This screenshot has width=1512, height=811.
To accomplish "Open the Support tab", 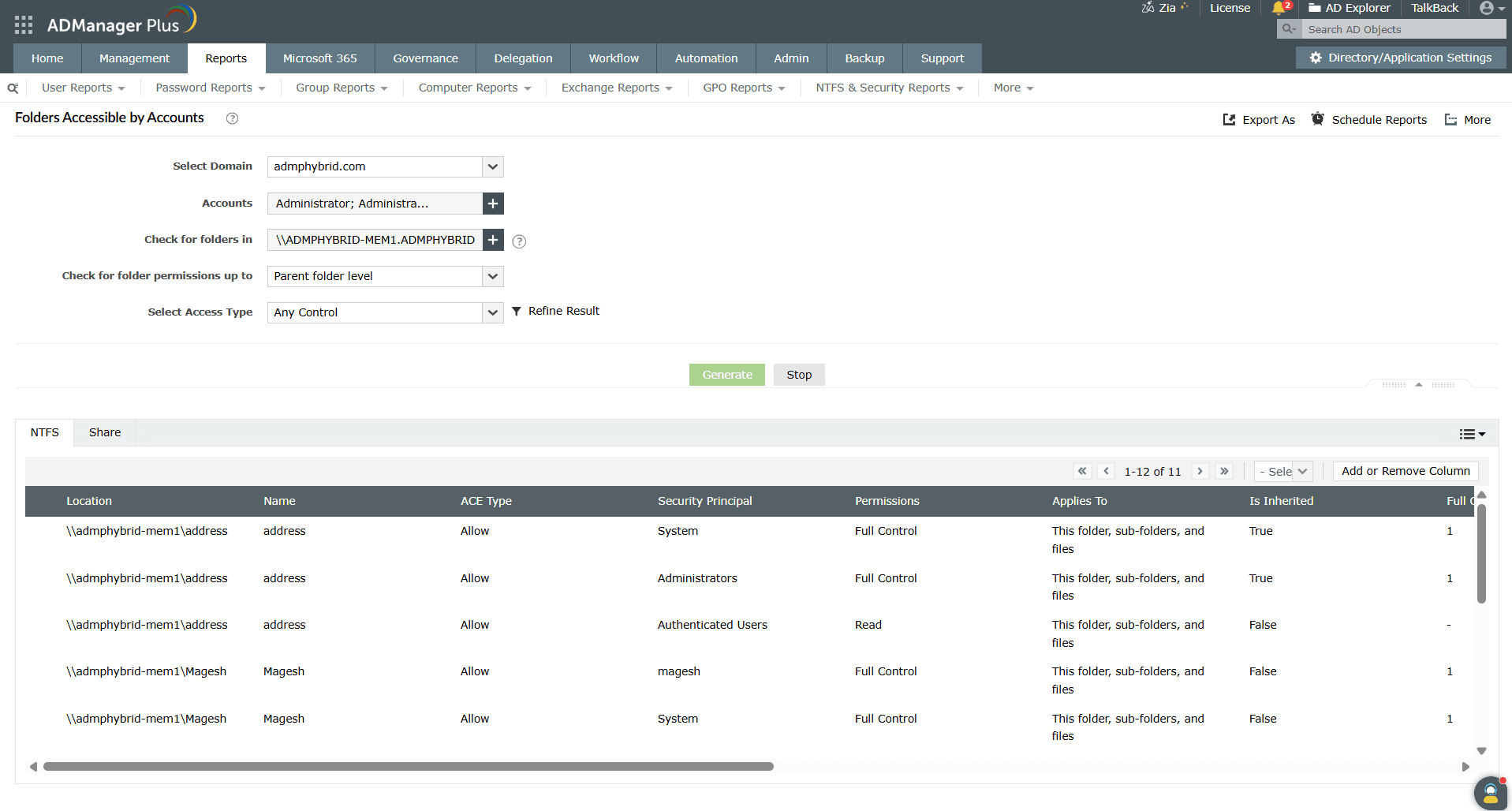I will (x=943, y=58).
